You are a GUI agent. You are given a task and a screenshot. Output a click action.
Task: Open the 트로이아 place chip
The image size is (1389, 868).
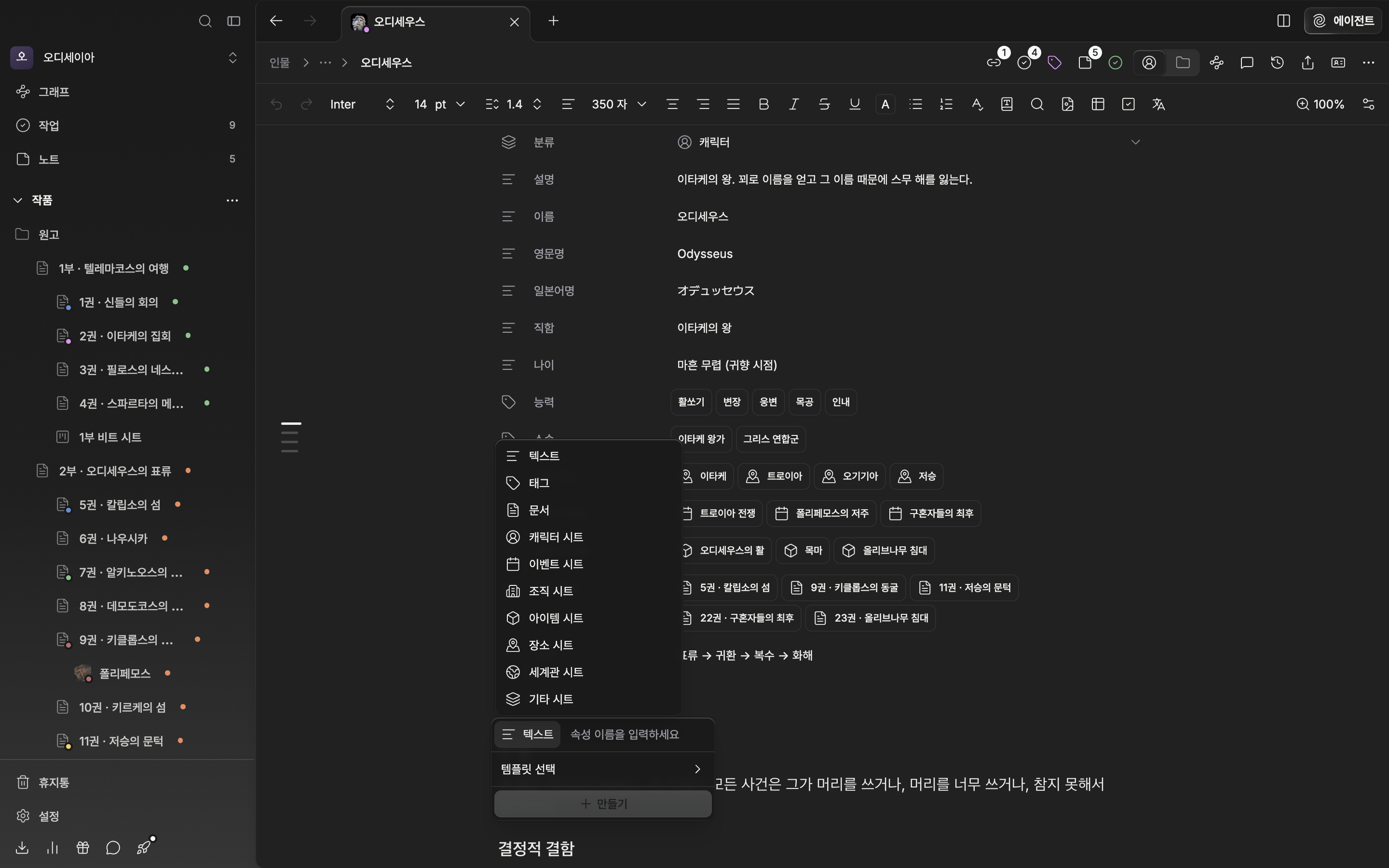pyautogui.click(x=773, y=476)
